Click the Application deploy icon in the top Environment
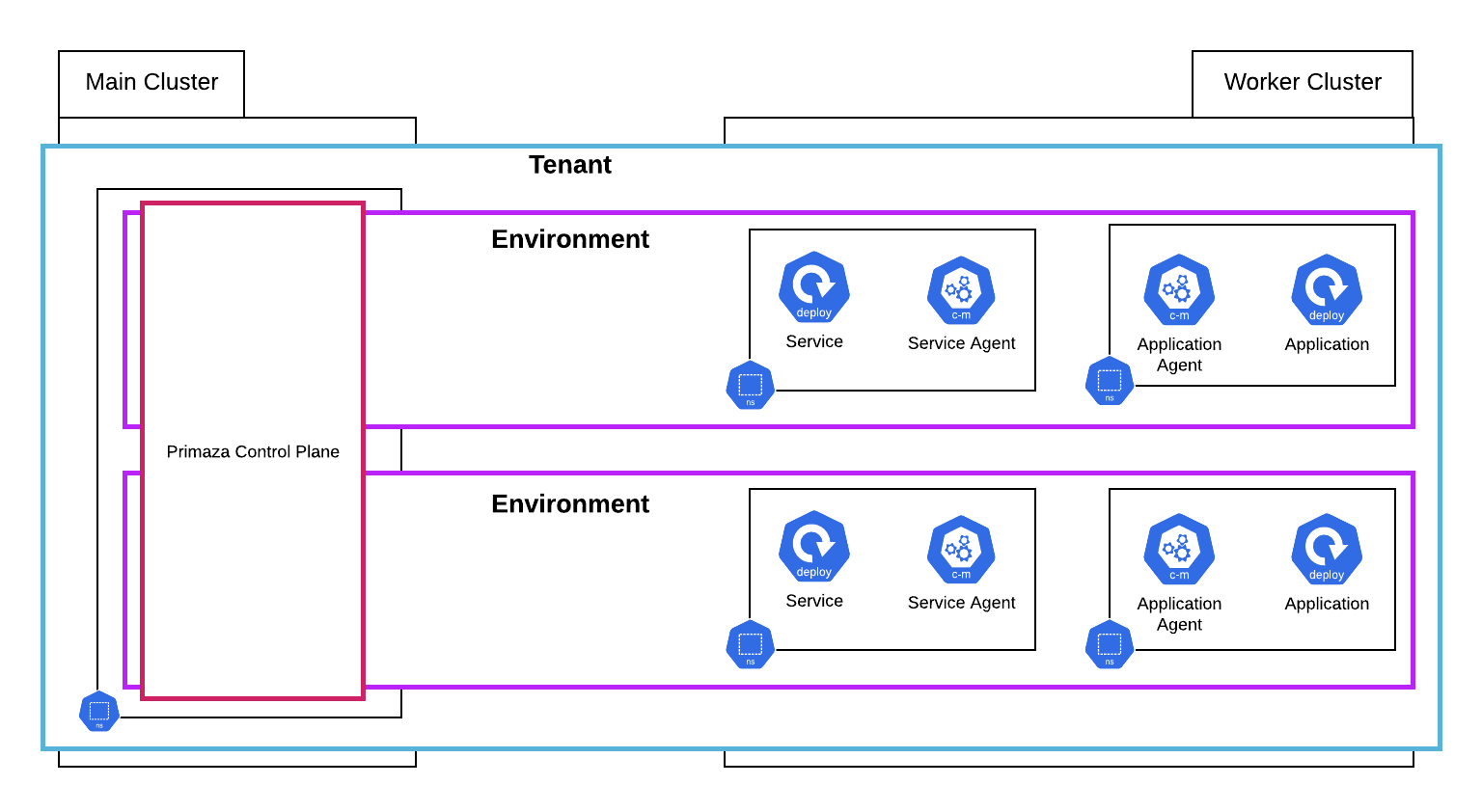The width and height of the screenshot is (1482, 812). coord(1327,290)
